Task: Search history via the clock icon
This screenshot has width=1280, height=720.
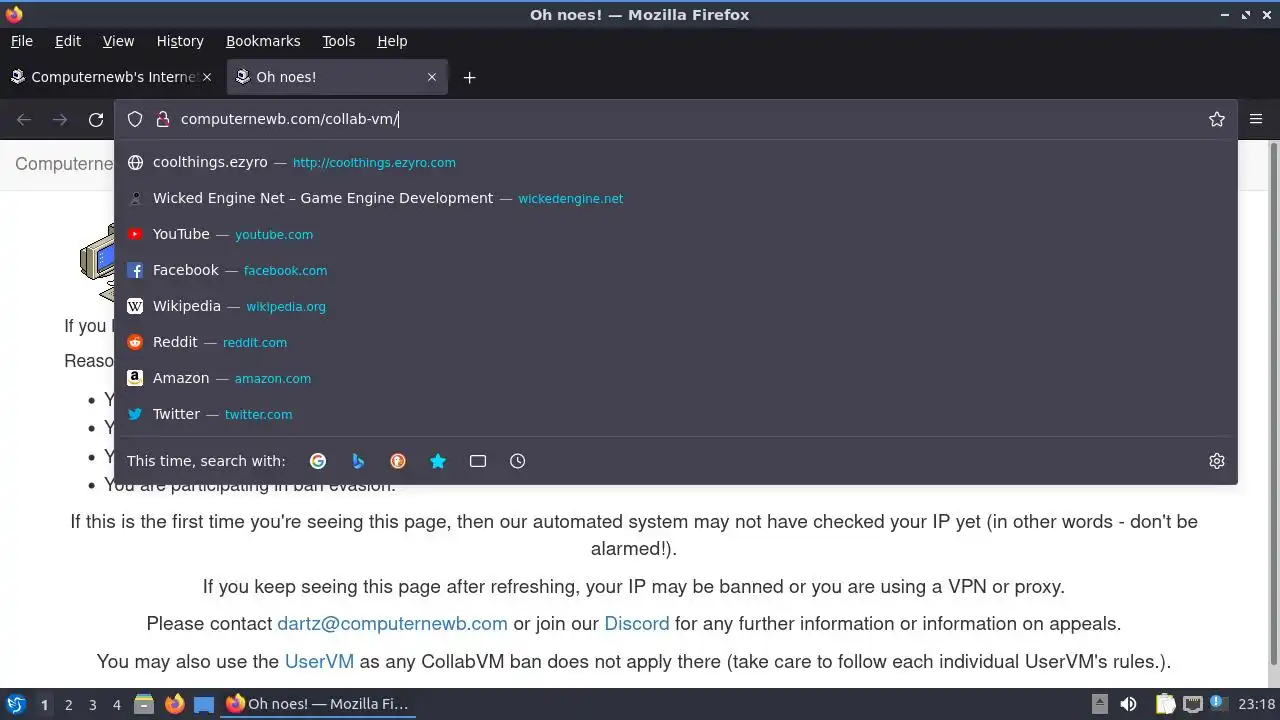Action: pyautogui.click(x=517, y=461)
